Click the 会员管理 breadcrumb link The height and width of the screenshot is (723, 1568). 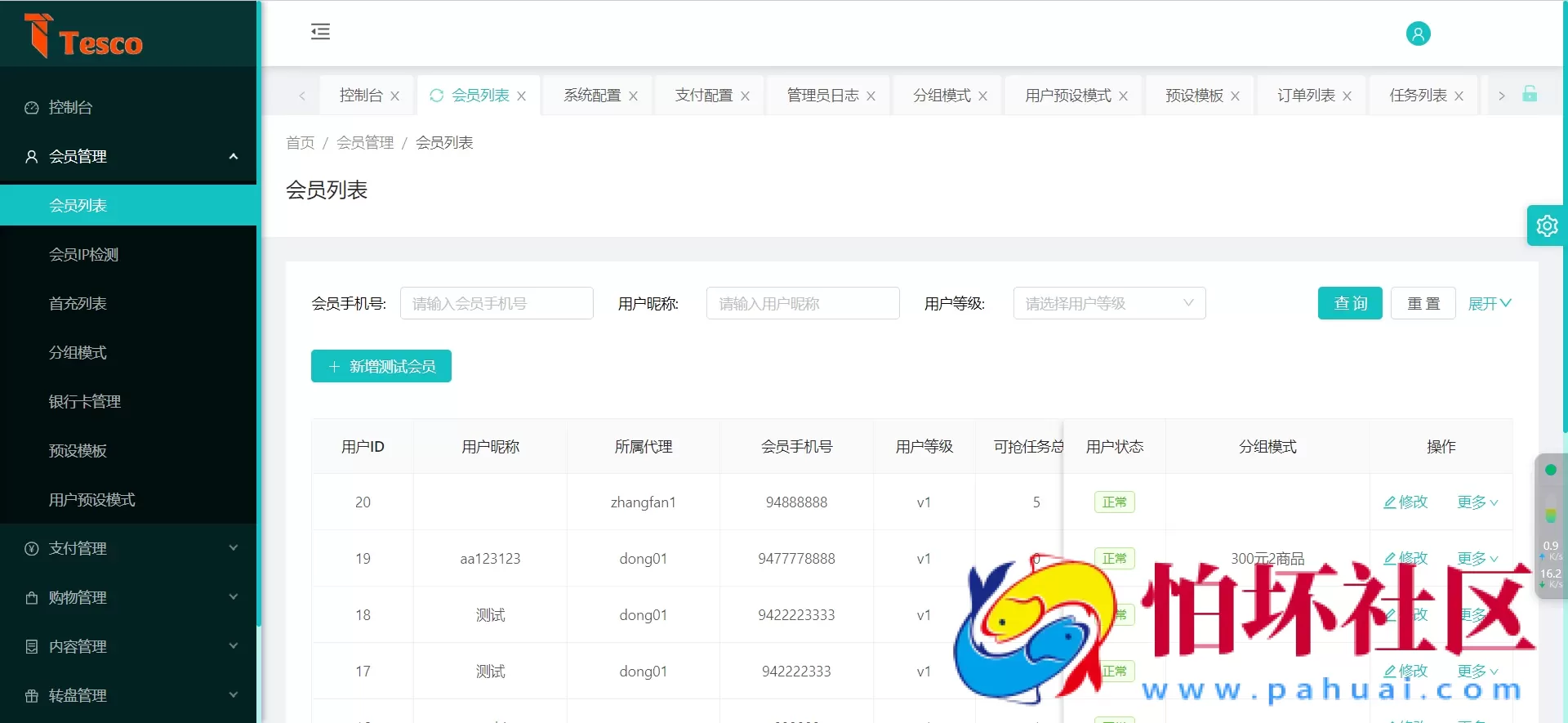pos(365,143)
